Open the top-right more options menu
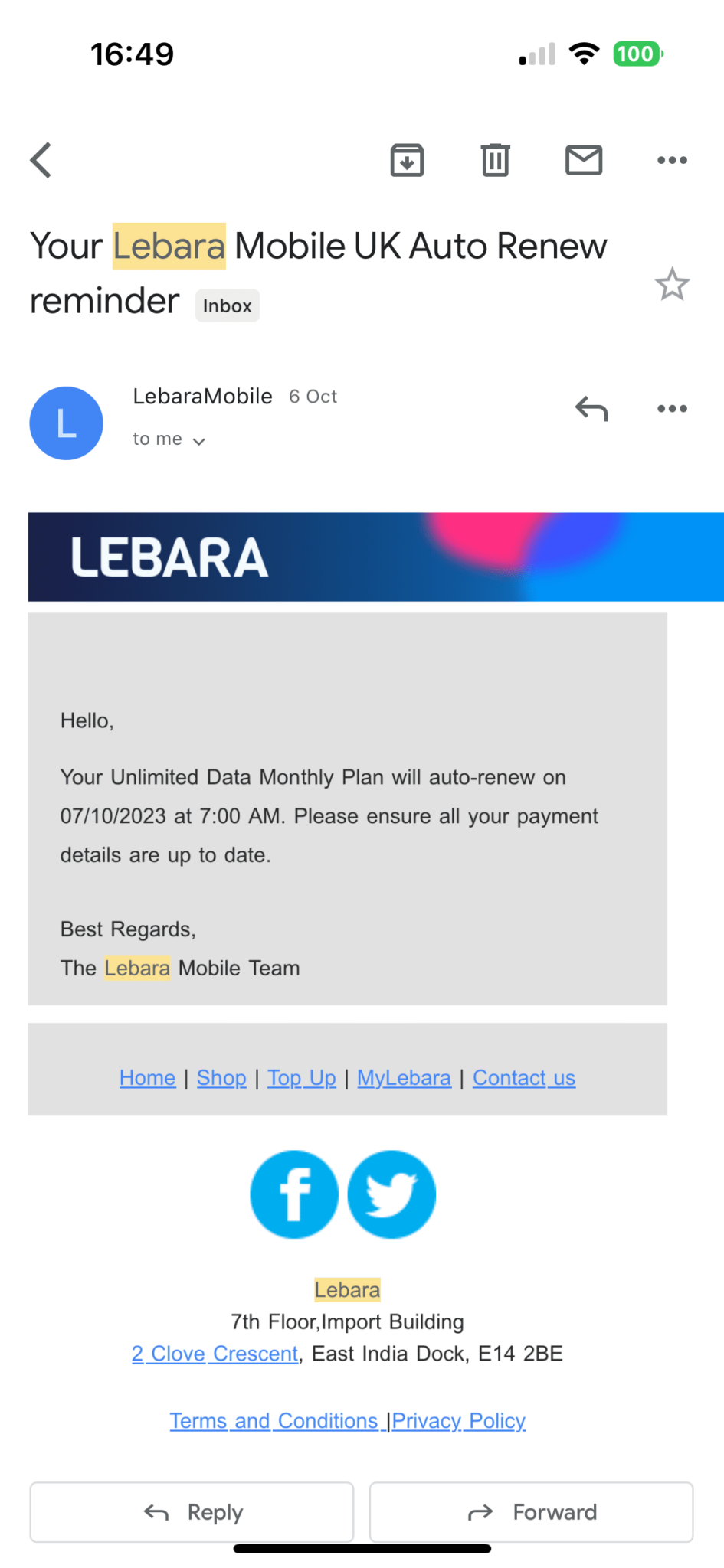 (x=672, y=160)
